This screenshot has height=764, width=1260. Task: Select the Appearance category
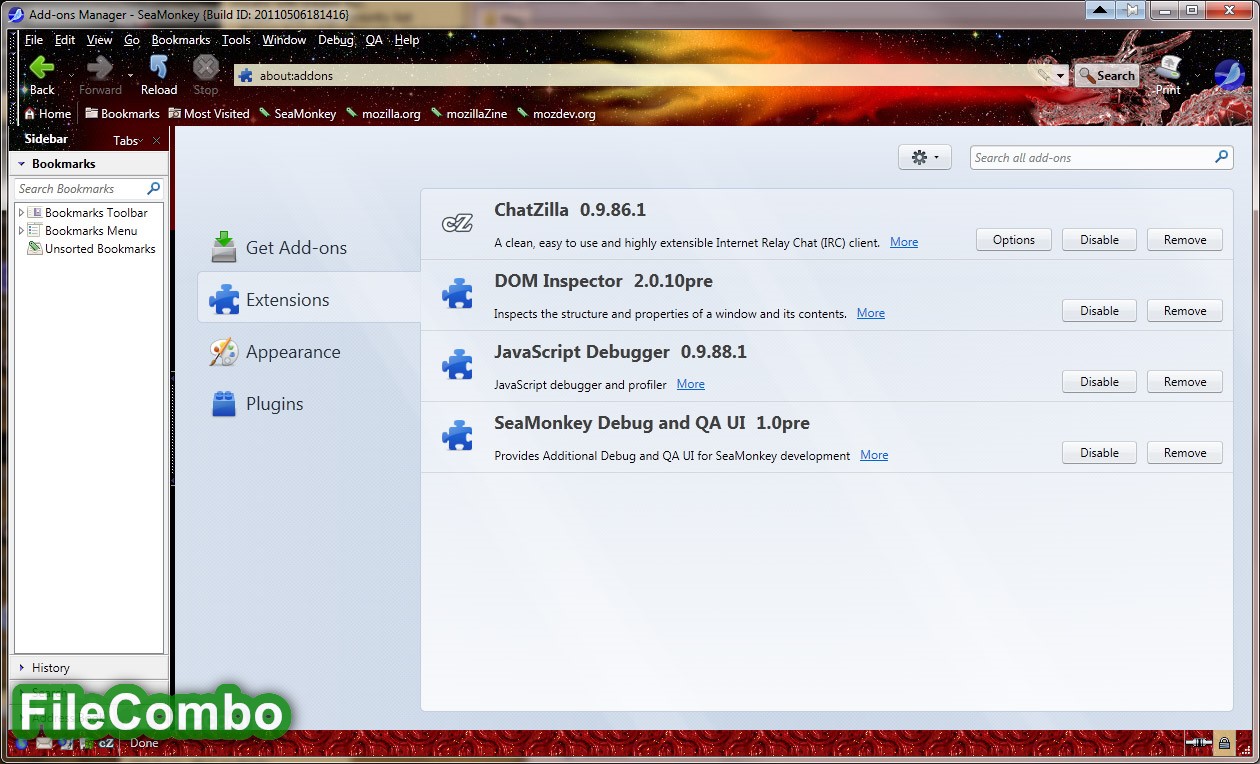pos(308,351)
